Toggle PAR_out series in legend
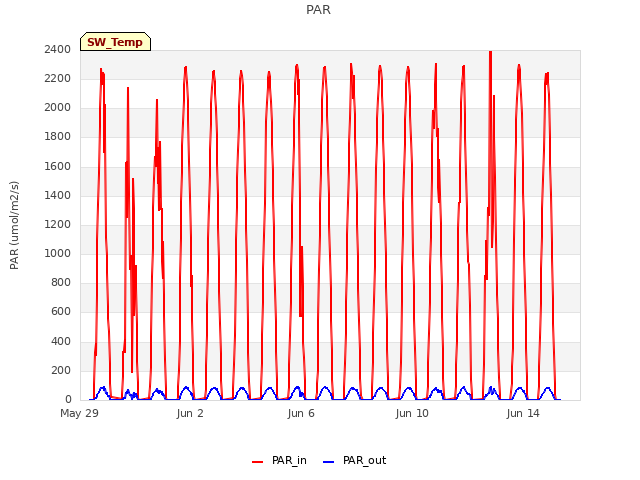 (354, 461)
